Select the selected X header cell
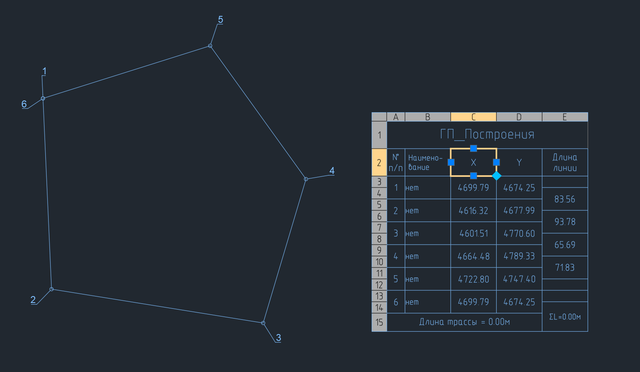Viewport: 640px width, 372px height. coord(473,163)
